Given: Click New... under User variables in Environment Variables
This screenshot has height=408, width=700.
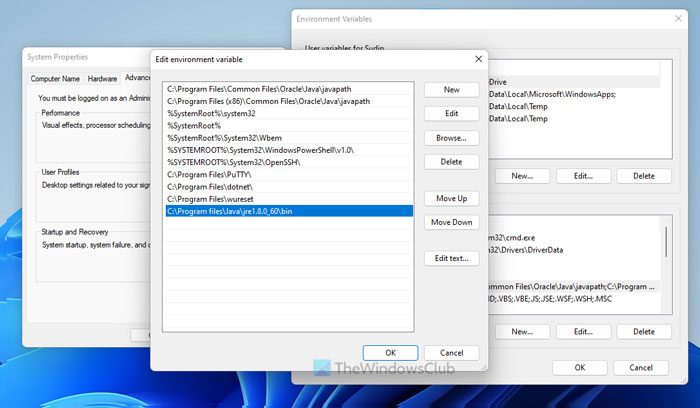Looking at the screenshot, I should 522,176.
